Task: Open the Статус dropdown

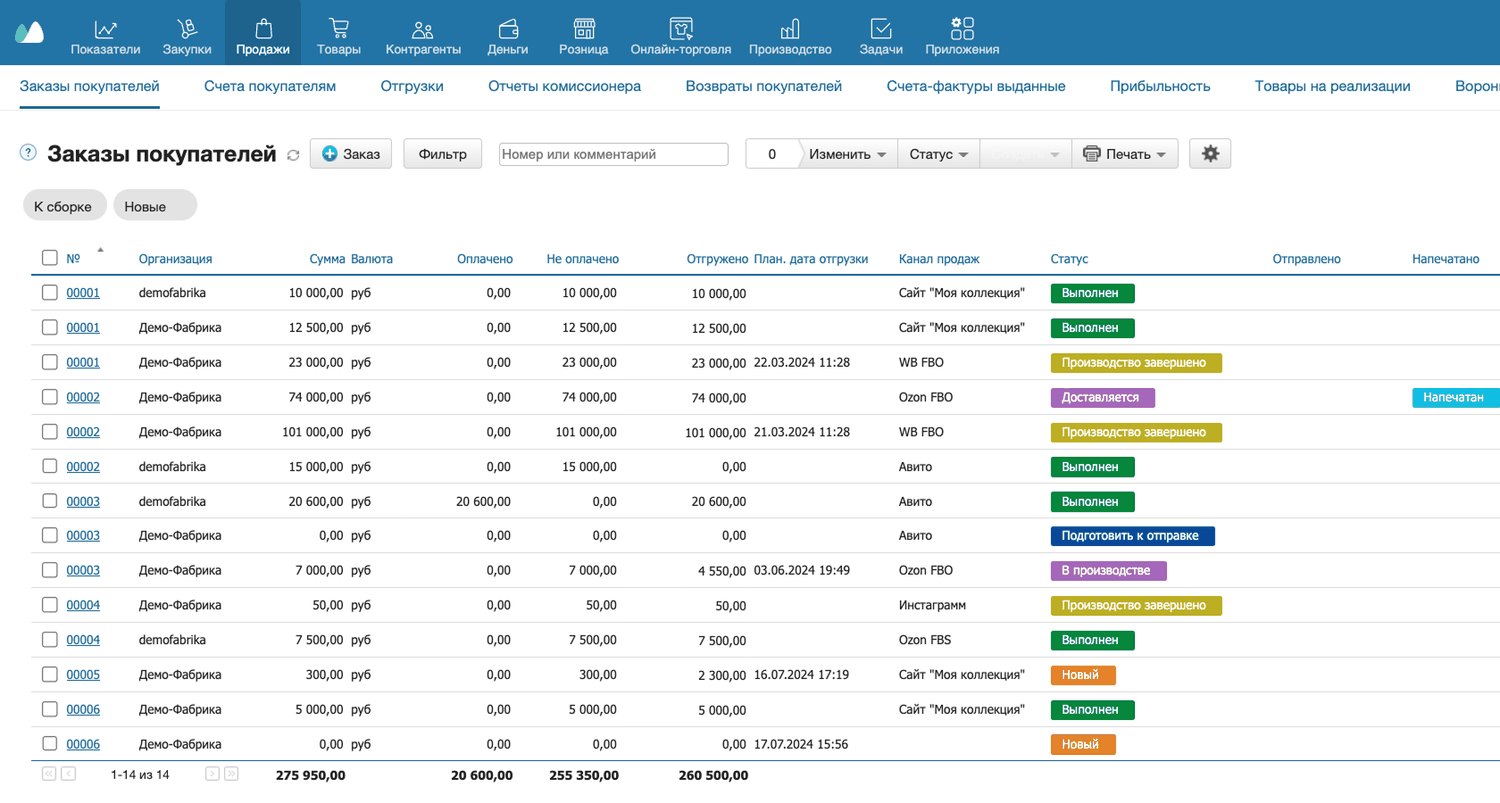Action: pos(939,154)
